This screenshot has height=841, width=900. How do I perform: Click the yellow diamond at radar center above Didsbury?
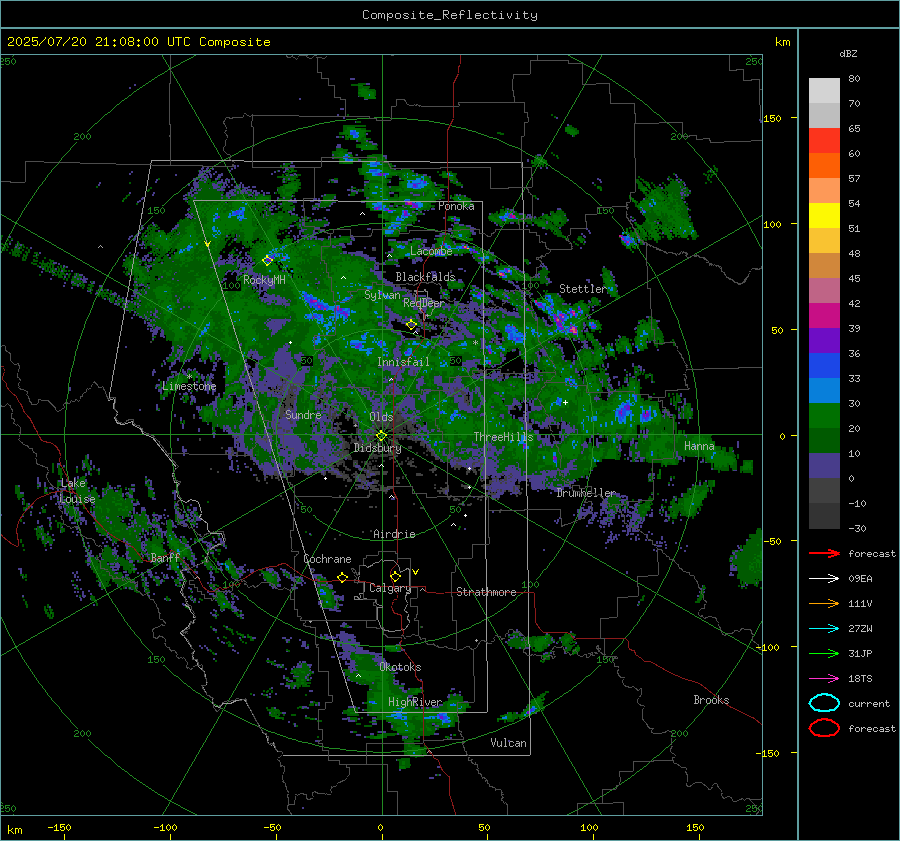coord(381,436)
